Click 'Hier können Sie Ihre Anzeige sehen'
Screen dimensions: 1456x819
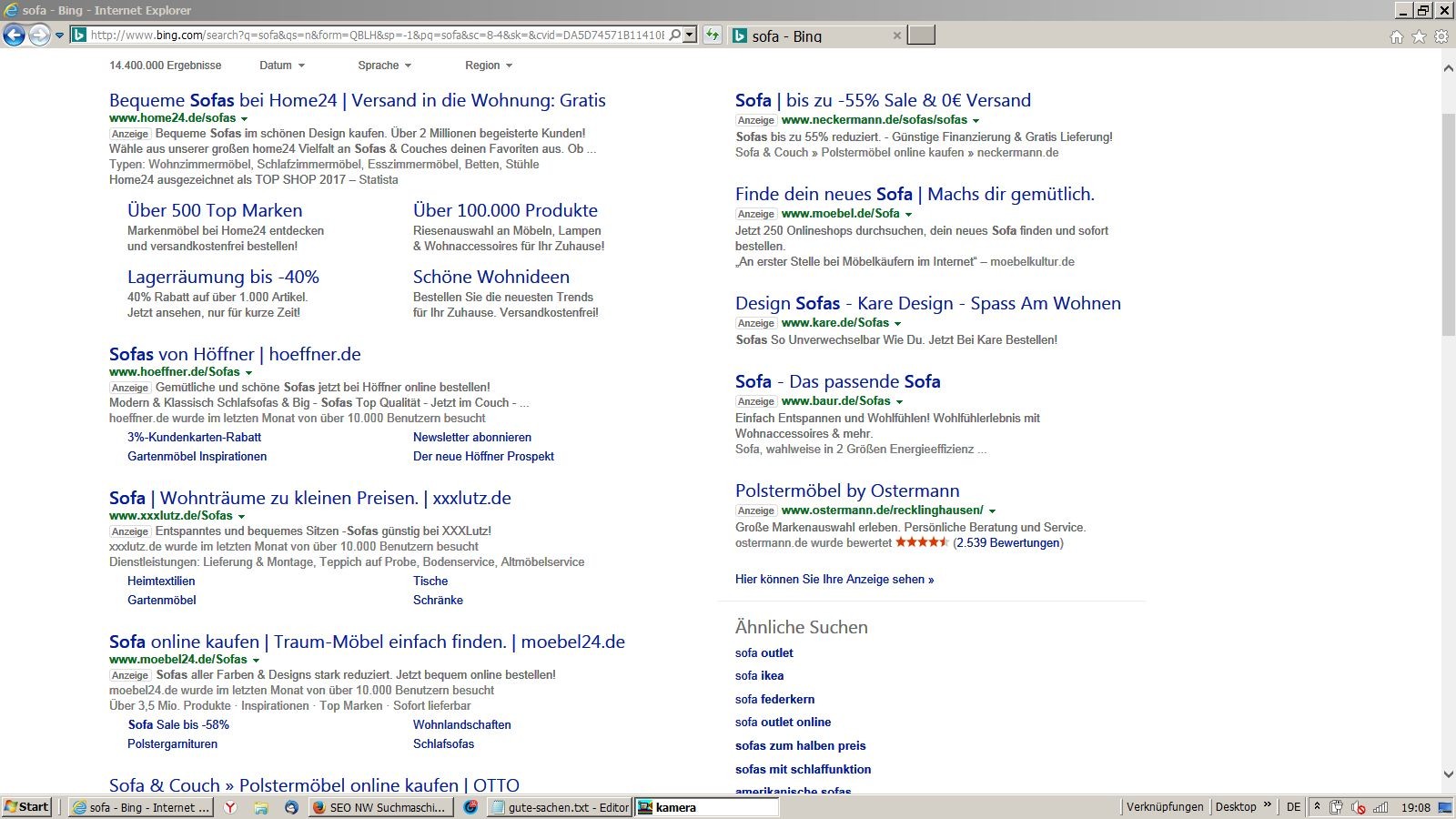[x=834, y=579]
